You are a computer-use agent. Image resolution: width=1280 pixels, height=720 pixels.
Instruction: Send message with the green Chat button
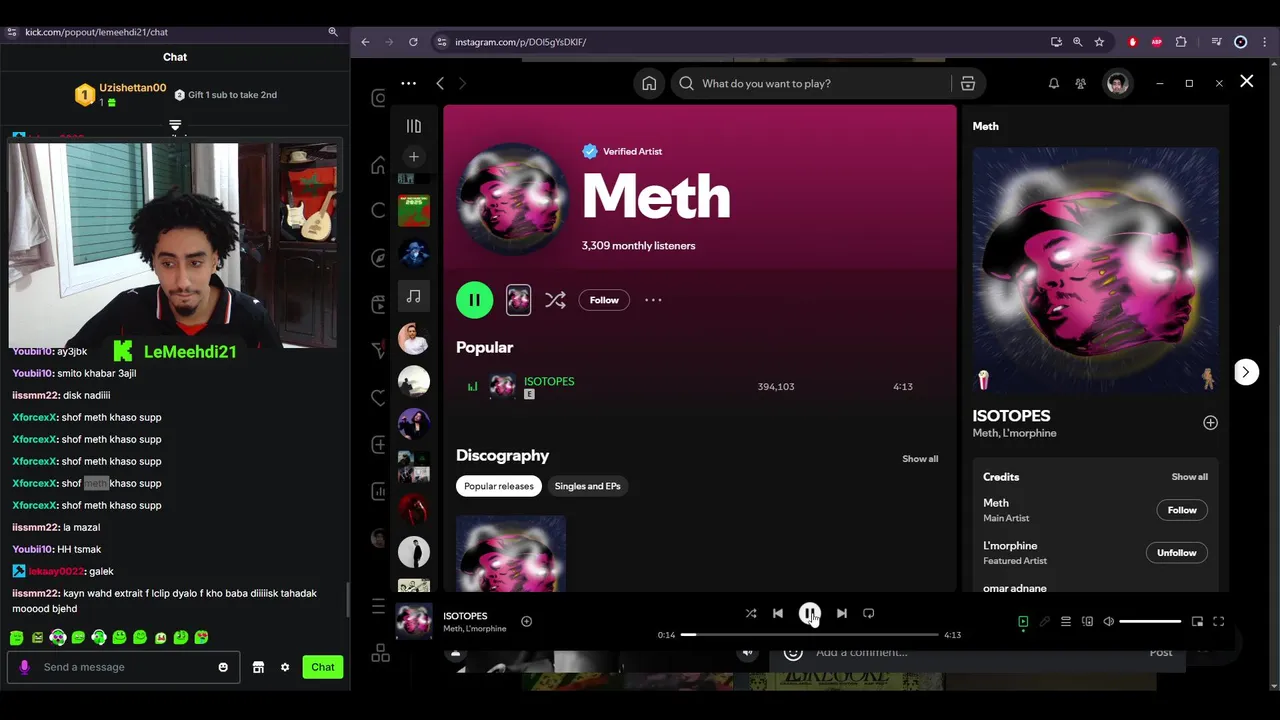click(x=322, y=667)
